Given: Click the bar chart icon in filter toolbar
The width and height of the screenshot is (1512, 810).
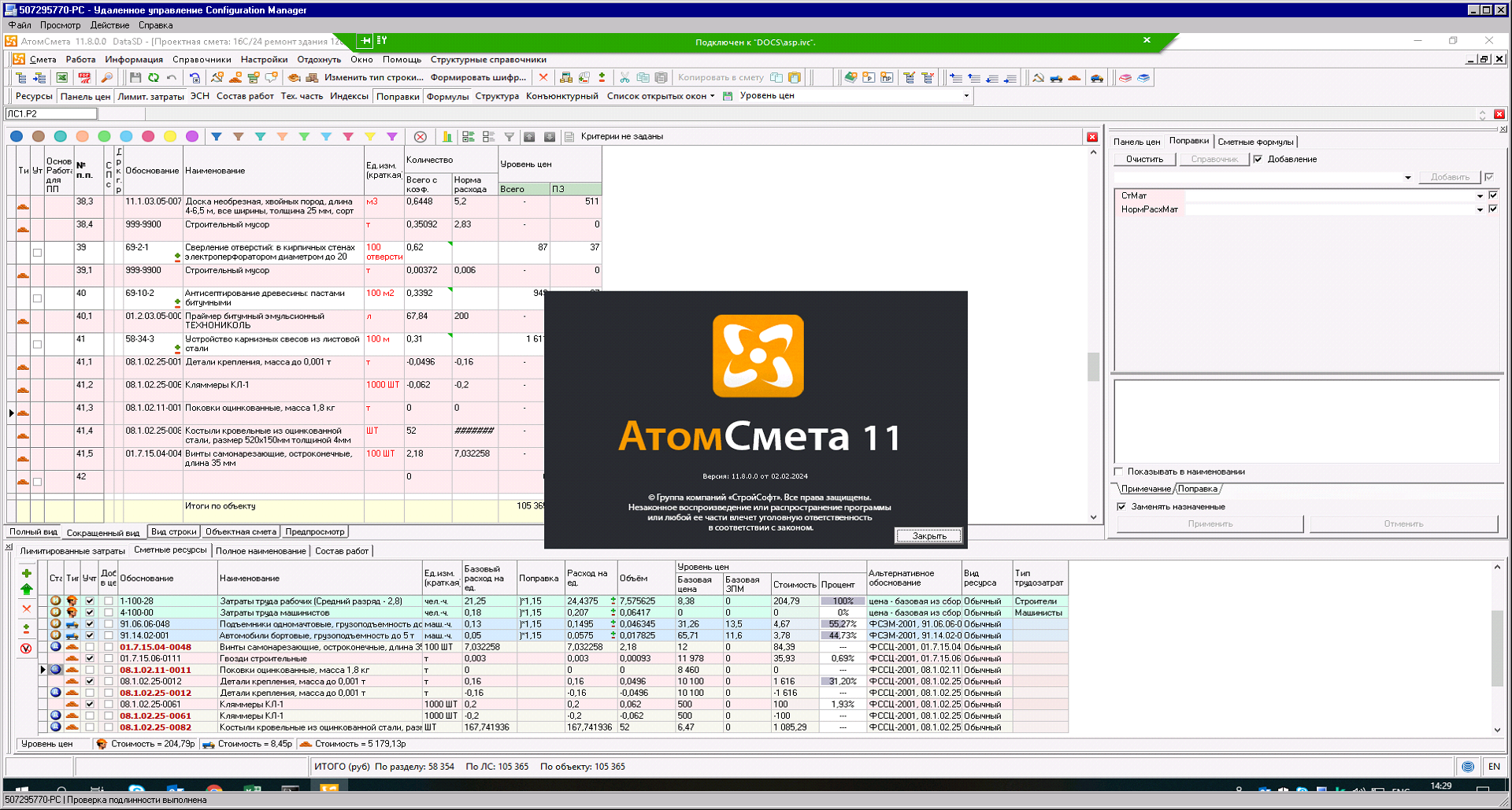Looking at the screenshot, I should coord(447,137).
